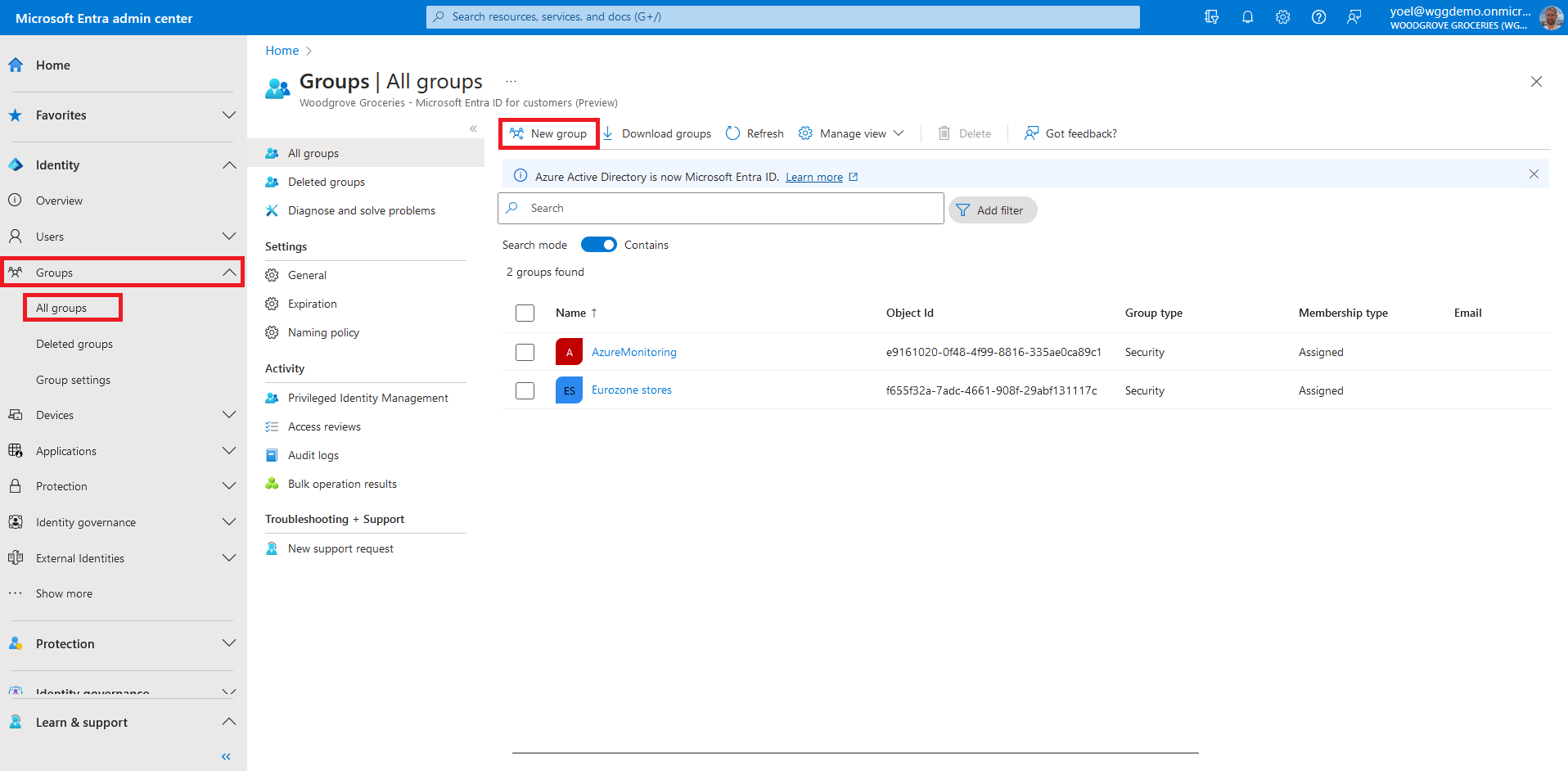Open the notifications bell icon
The width and height of the screenshot is (1568, 771).
pyautogui.click(x=1247, y=17)
